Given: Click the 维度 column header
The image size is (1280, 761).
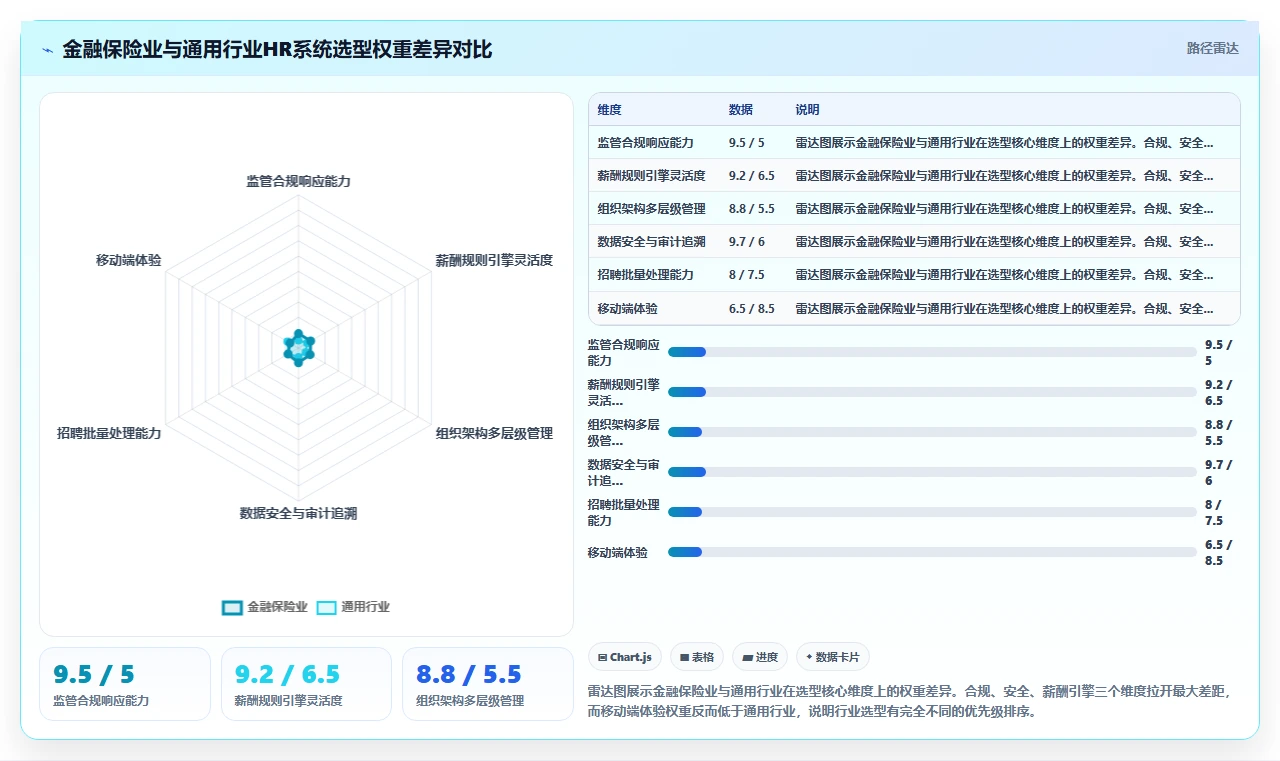Looking at the screenshot, I should [x=609, y=110].
